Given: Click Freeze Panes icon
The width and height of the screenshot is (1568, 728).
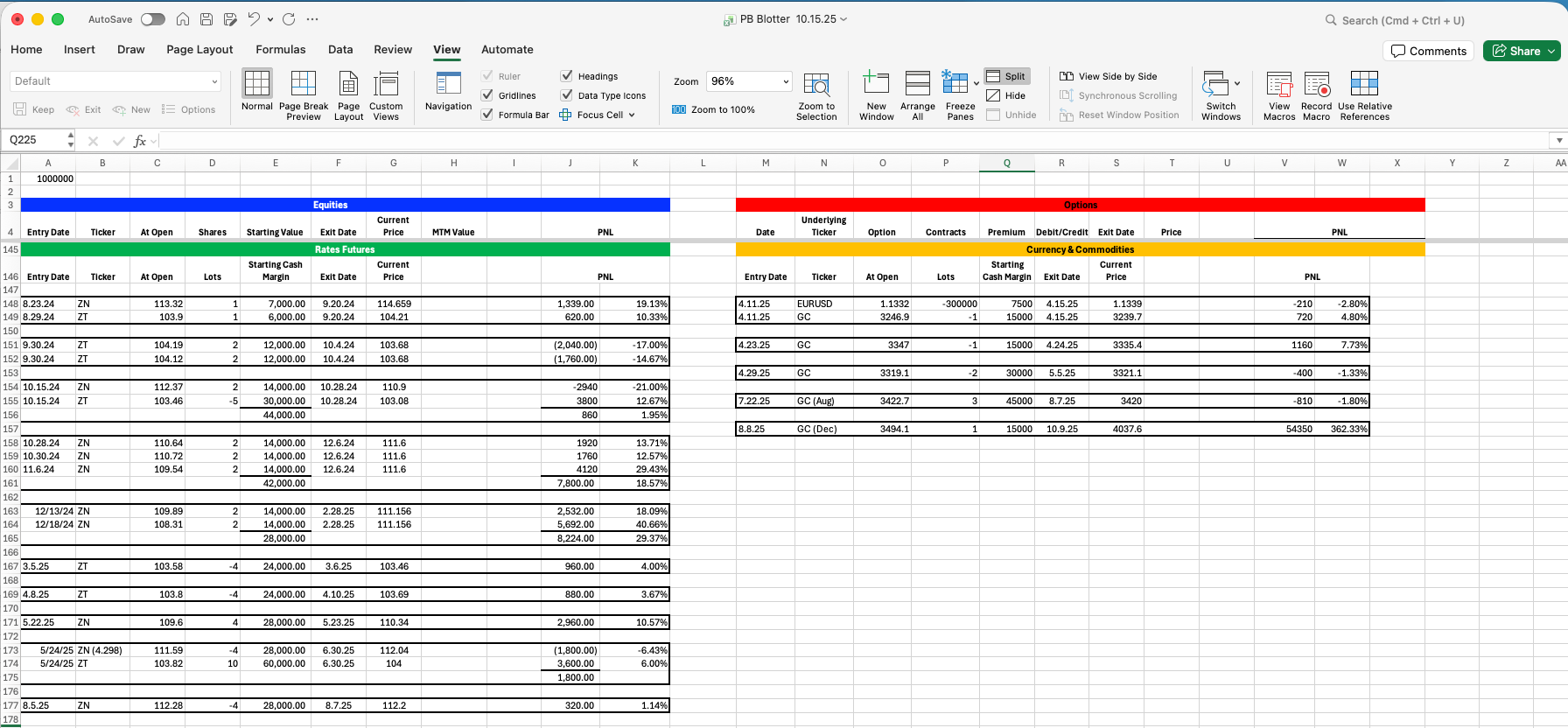Looking at the screenshot, I should [955, 83].
